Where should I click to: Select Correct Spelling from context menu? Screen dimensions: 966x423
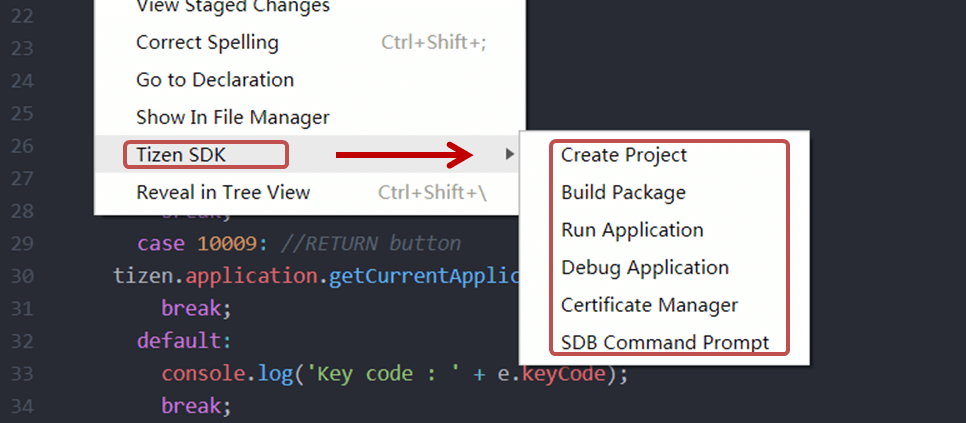tap(207, 43)
